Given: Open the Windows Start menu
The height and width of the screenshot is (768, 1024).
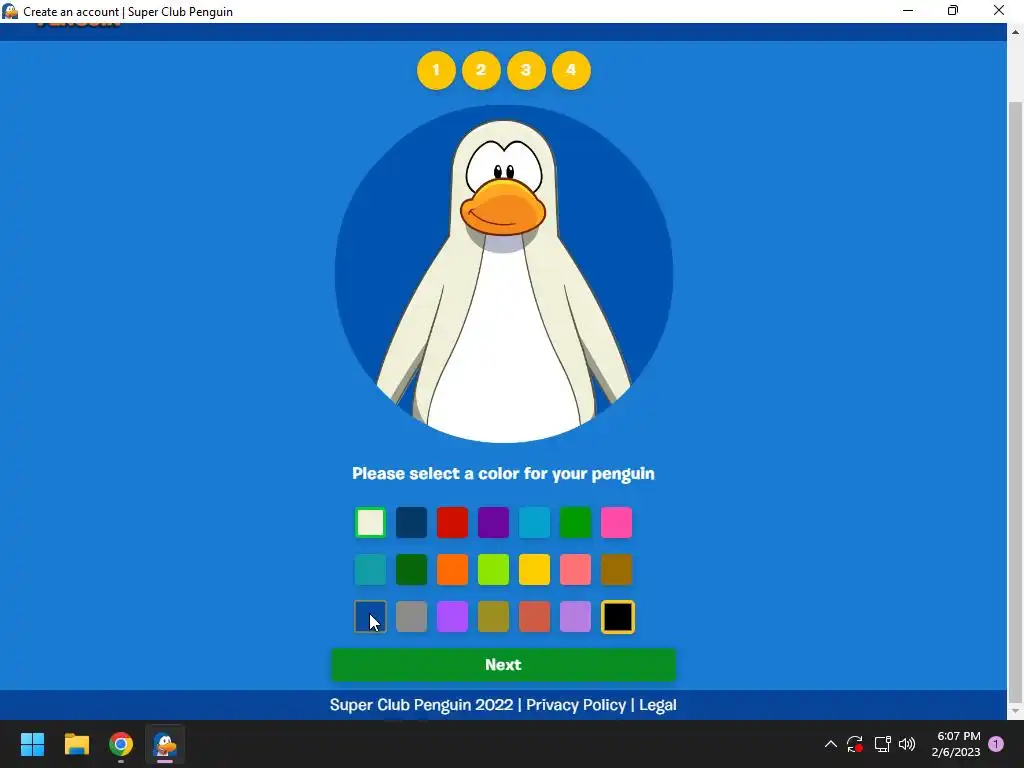Looking at the screenshot, I should 32,744.
